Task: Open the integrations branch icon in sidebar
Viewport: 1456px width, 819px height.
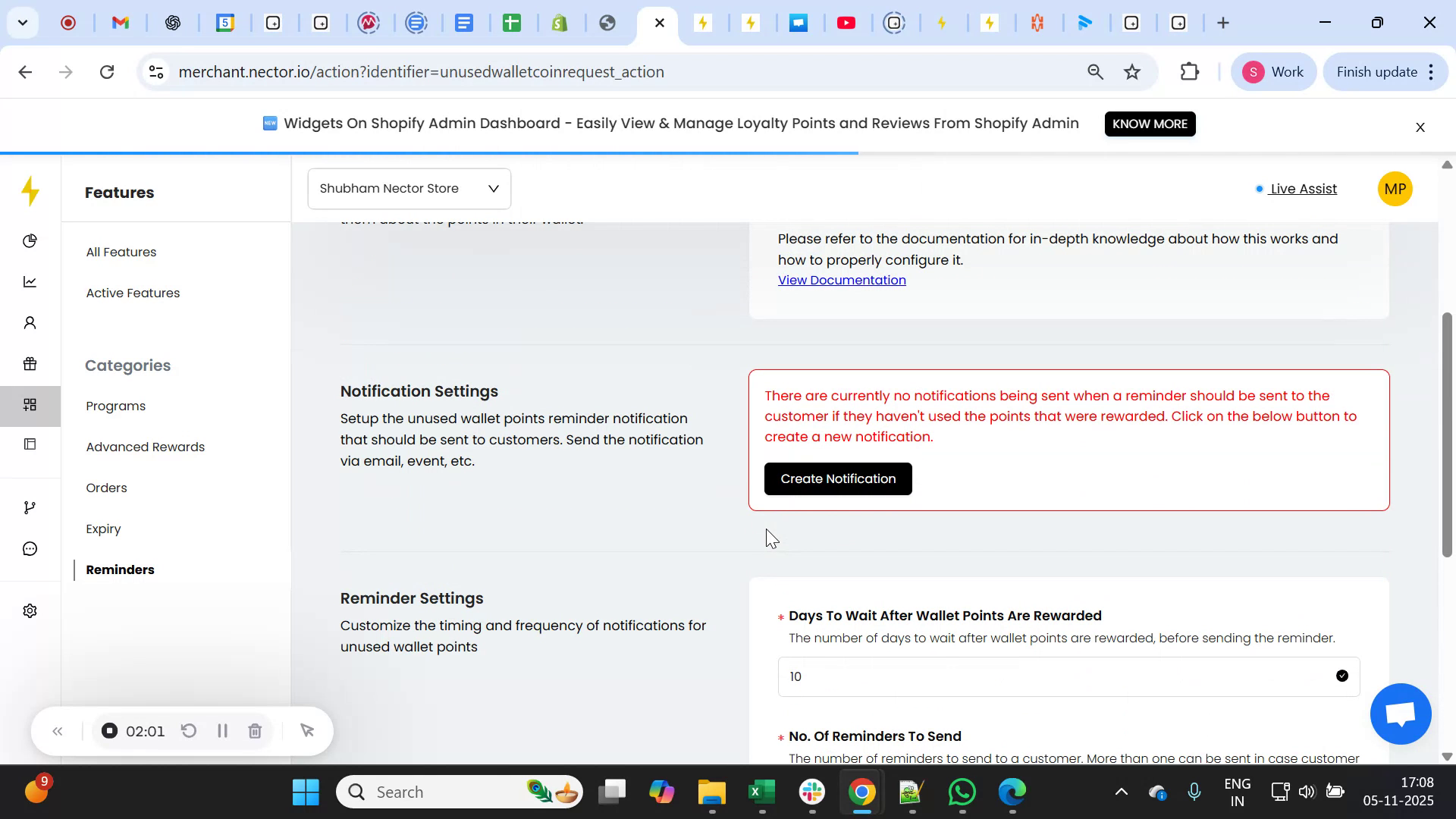Action: coord(30,507)
